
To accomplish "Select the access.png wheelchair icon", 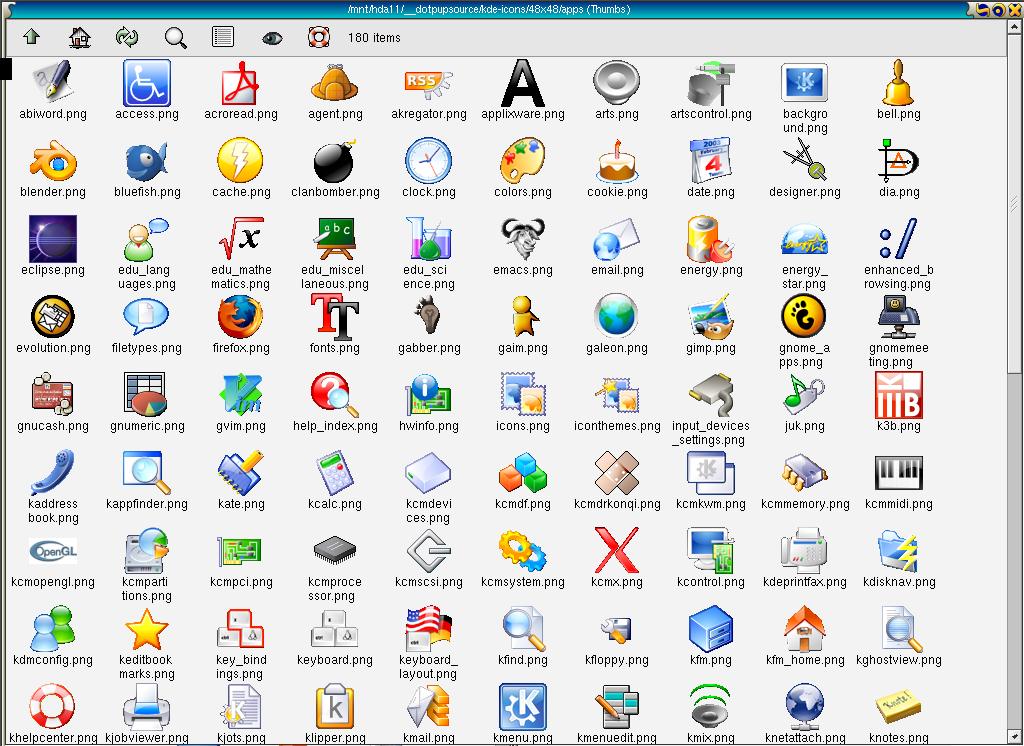I will point(147,83).
